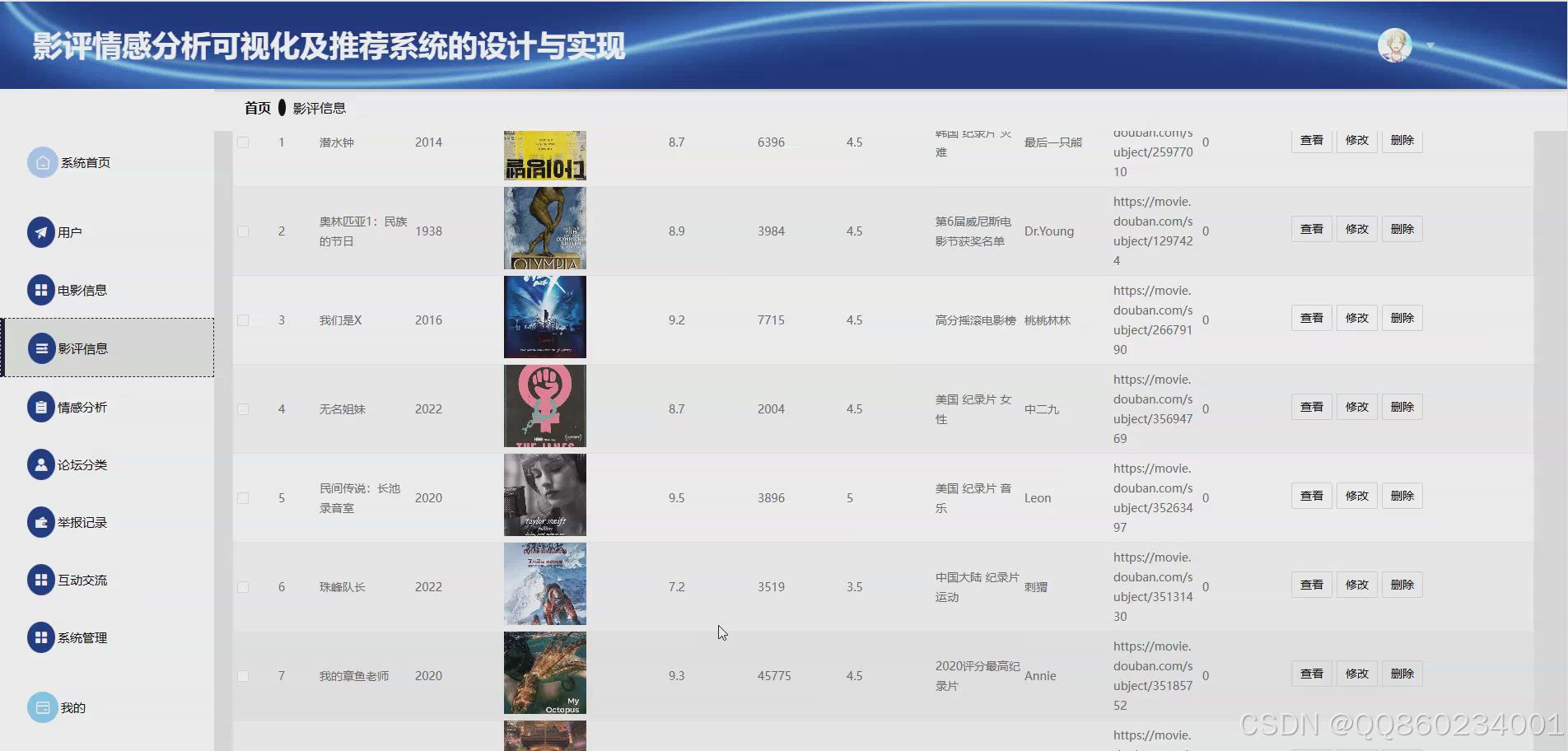This screenshot has width=1568, height=751.
Task: Click 查看 button for 我们是X
Action: (1312, 318)
